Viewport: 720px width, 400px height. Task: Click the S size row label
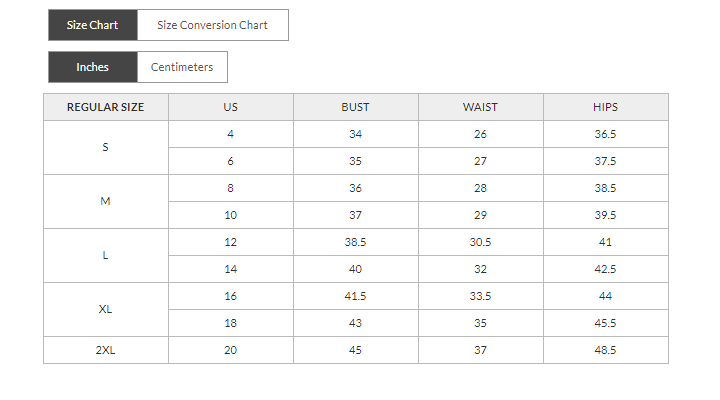coord(105,147)
